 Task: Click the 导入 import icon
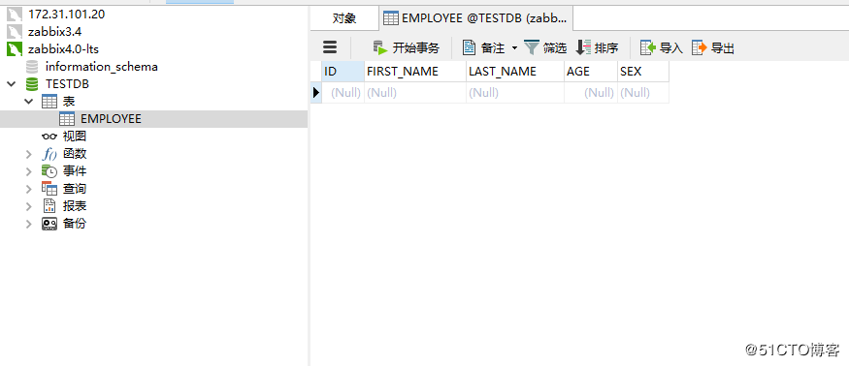(648, 48)
